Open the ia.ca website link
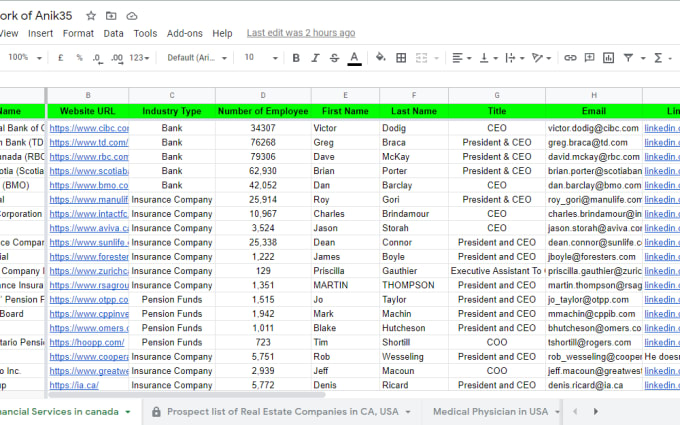Screen dimensions: 680x425 (x=74, y=385)
